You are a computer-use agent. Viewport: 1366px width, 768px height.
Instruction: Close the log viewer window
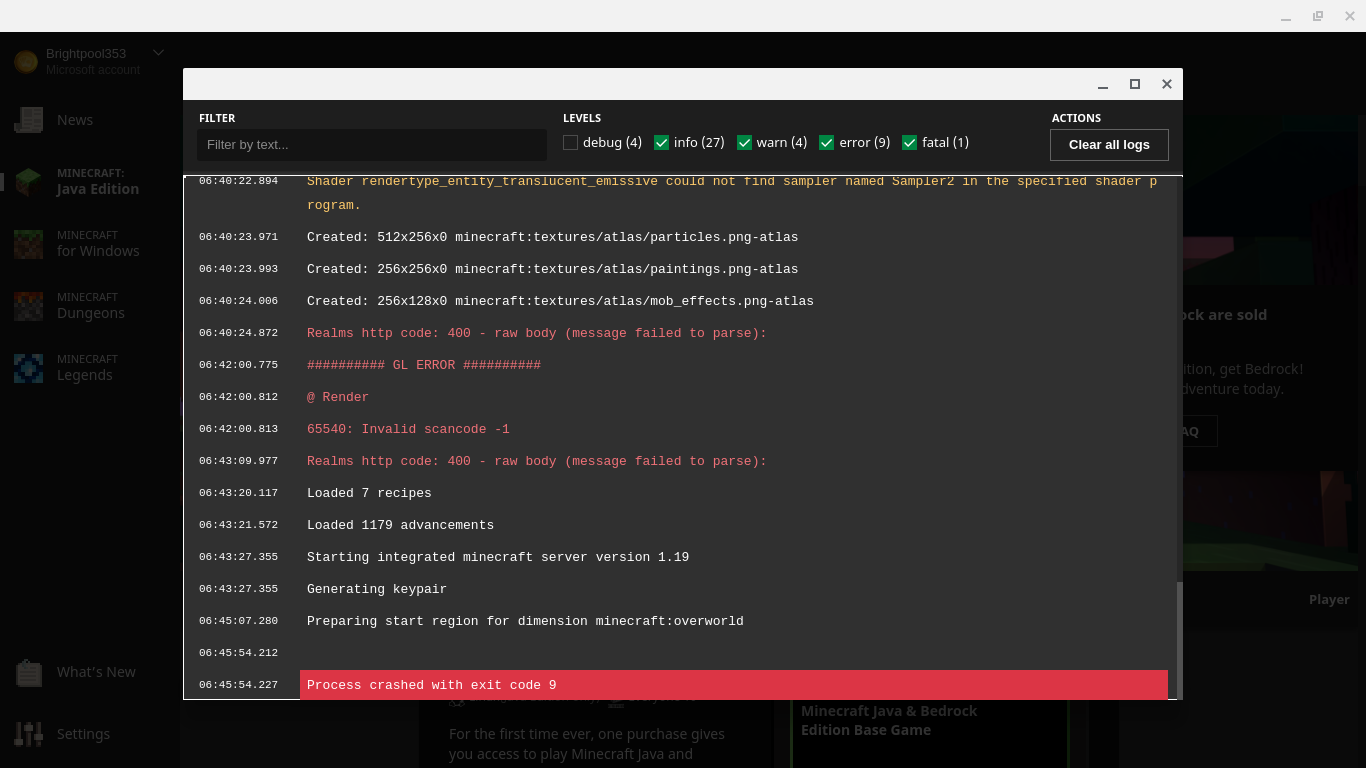pyautogui.click(x=1167, y=84)
